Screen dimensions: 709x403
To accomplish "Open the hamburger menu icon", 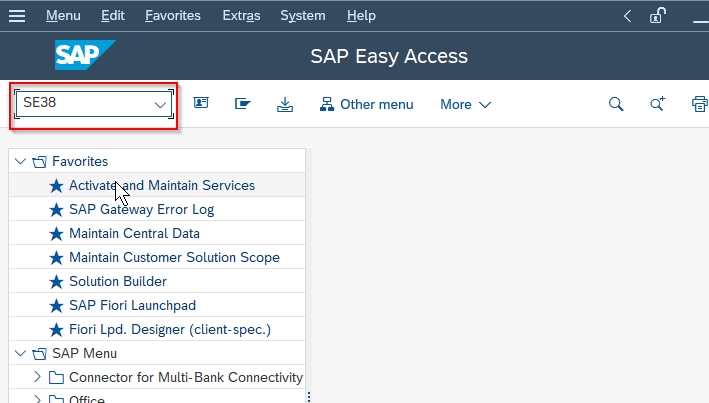I will [17, 16].
